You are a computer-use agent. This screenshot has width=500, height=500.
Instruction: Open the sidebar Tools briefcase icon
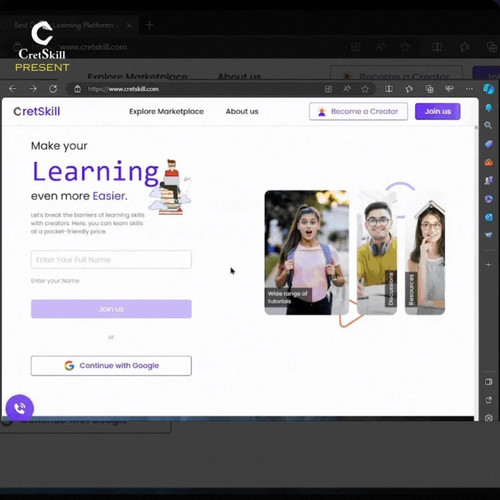[x=489, y=162]
